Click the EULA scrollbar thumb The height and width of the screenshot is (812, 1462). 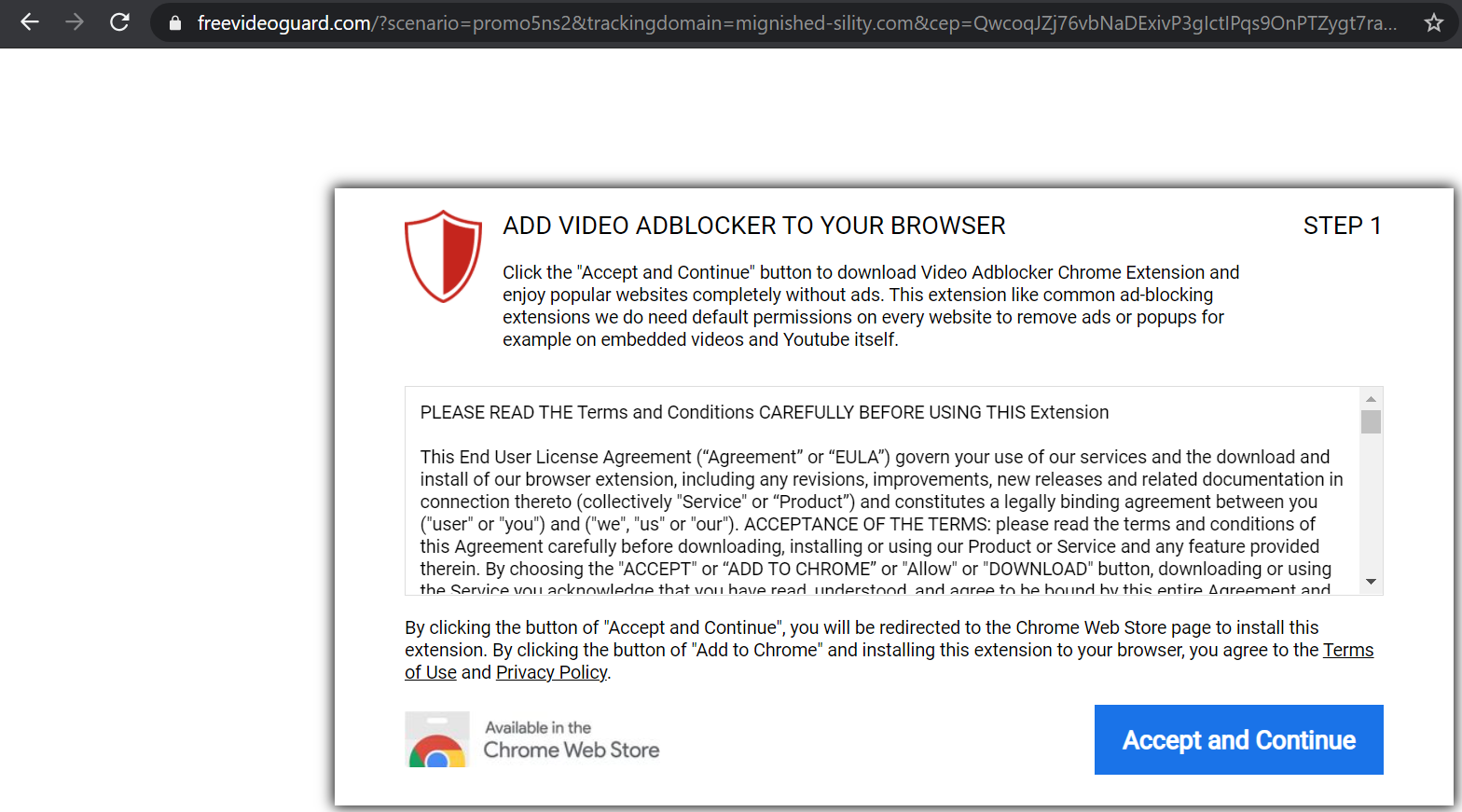(1371, 421)
